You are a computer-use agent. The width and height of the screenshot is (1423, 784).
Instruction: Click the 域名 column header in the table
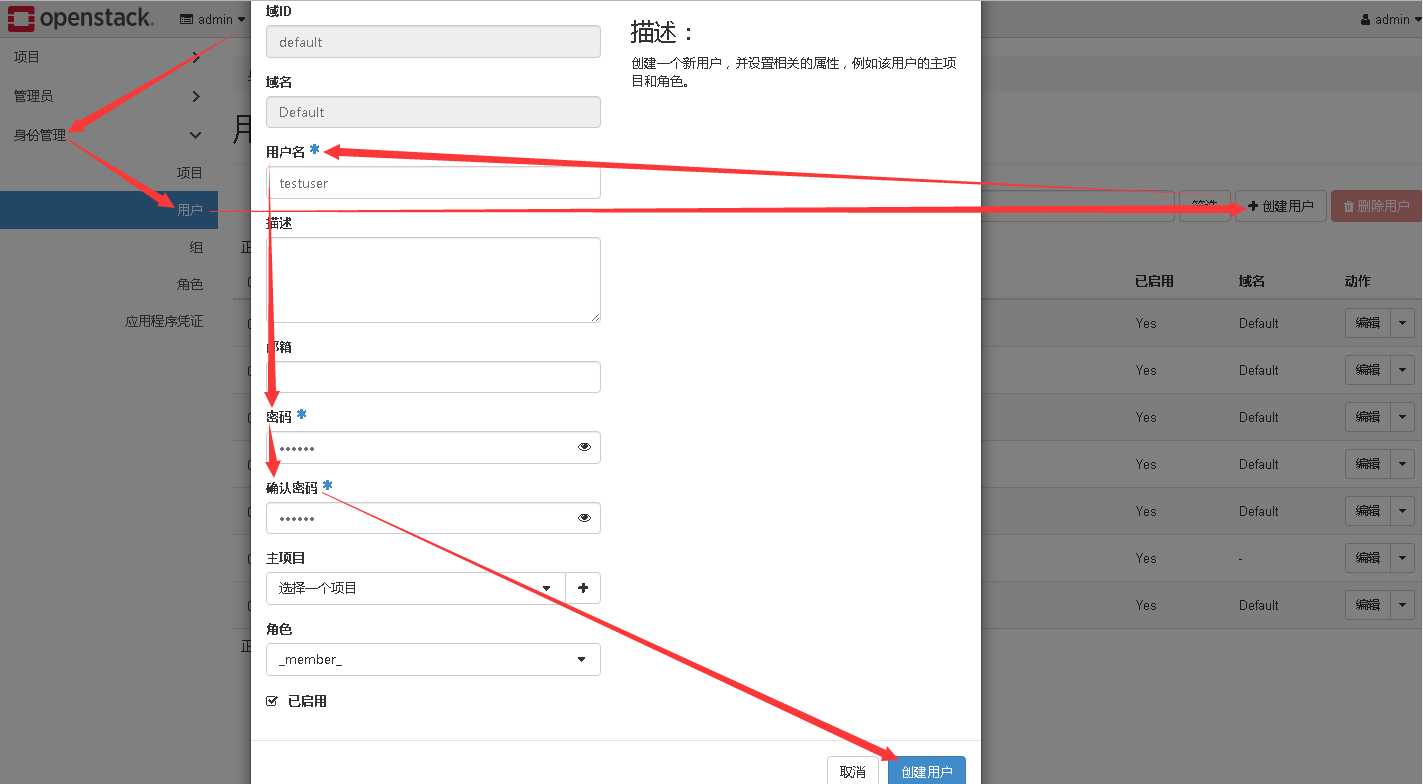(x=1251, y=281)
